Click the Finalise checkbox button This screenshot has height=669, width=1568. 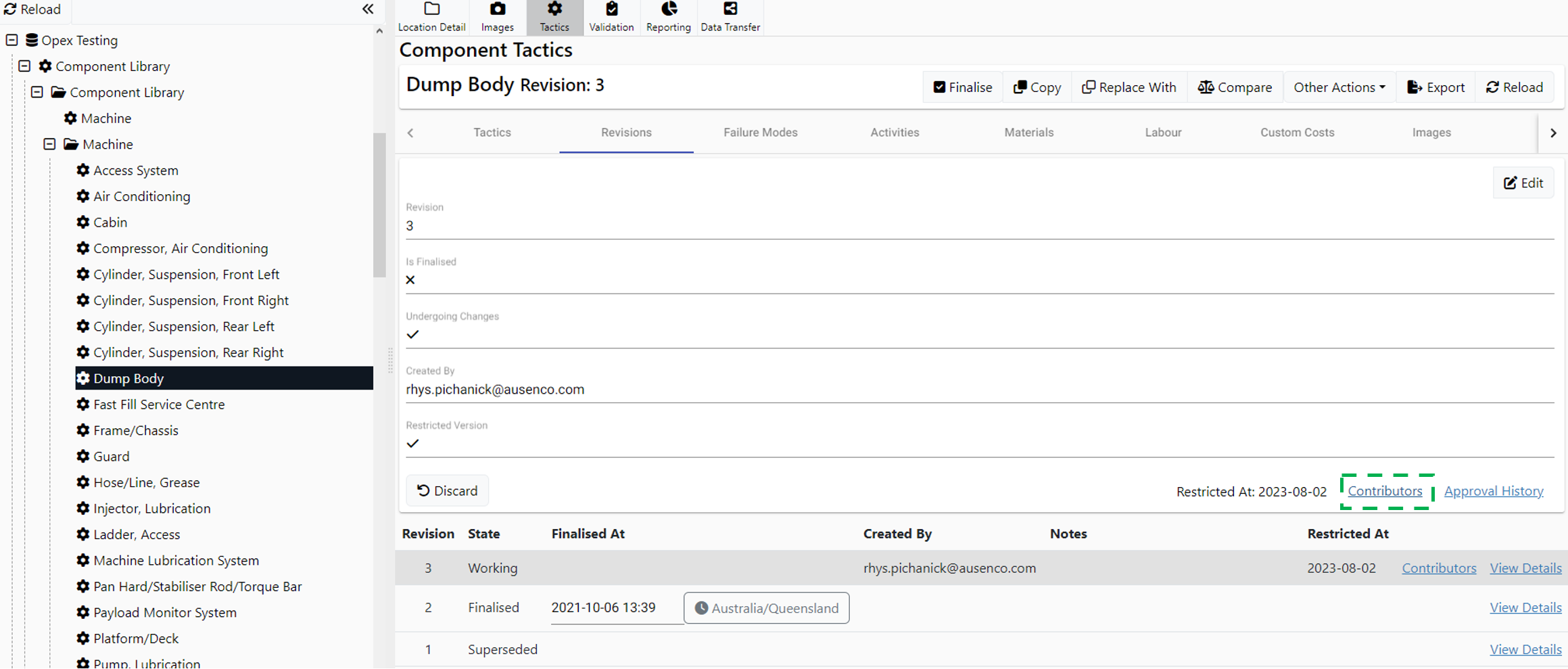tap(962, 87)
